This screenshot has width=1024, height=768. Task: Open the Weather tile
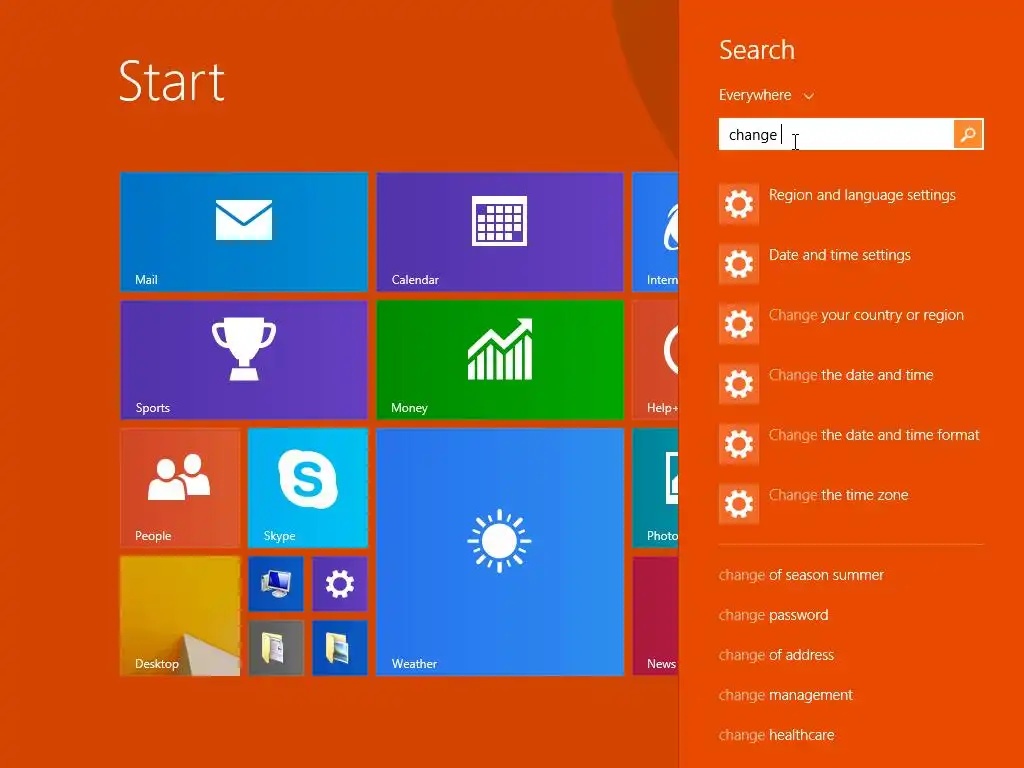pyautogui.click(x=500, y=552)
